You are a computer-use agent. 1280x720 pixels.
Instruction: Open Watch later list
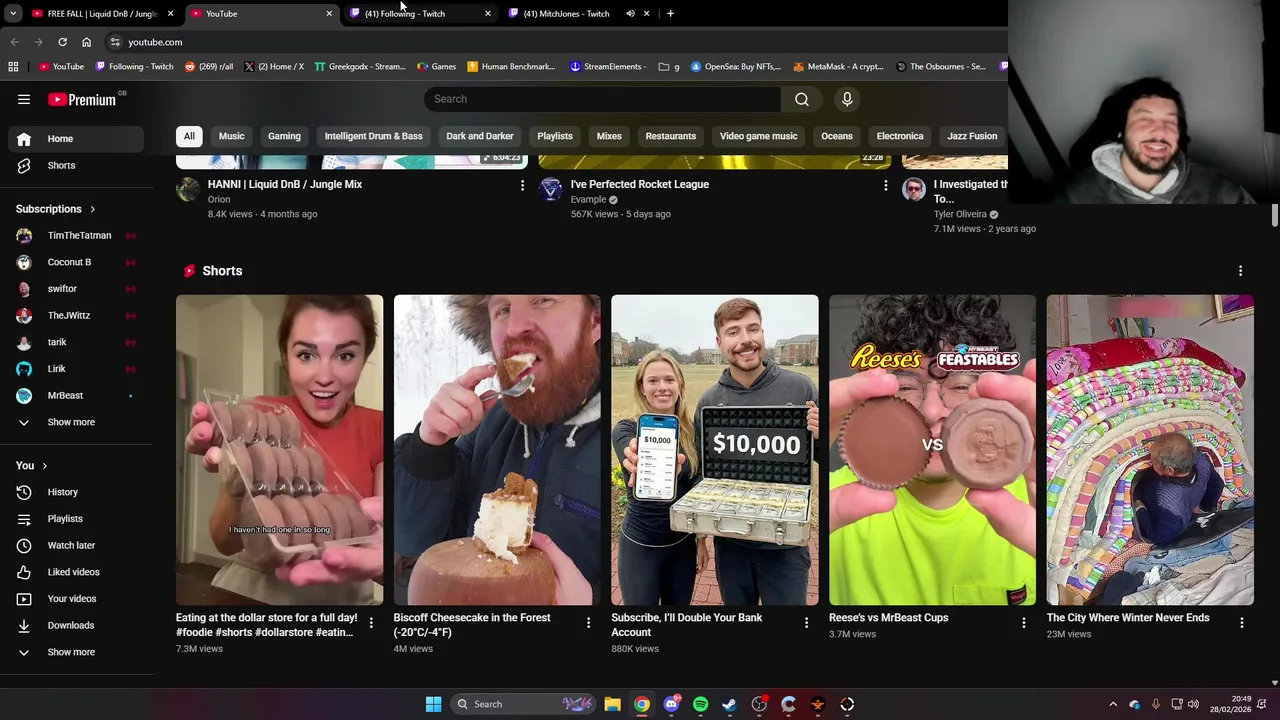pyautogui.click(x=76, y=545)
